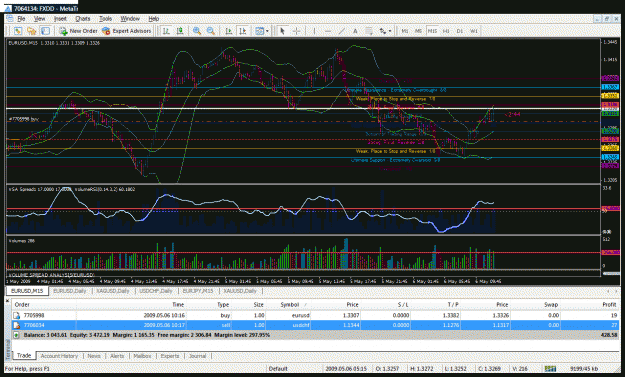
Task: Switch timeframe to H1
Action: click(446, 31)
